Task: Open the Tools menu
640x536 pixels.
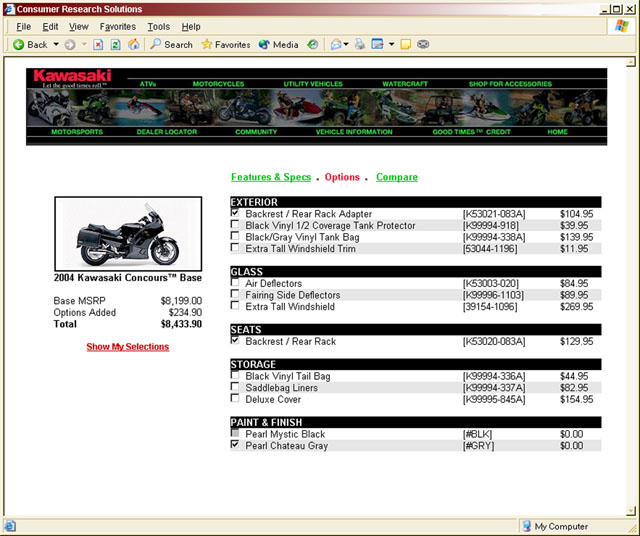Action: pyautogui.click(x=158, y=27)
